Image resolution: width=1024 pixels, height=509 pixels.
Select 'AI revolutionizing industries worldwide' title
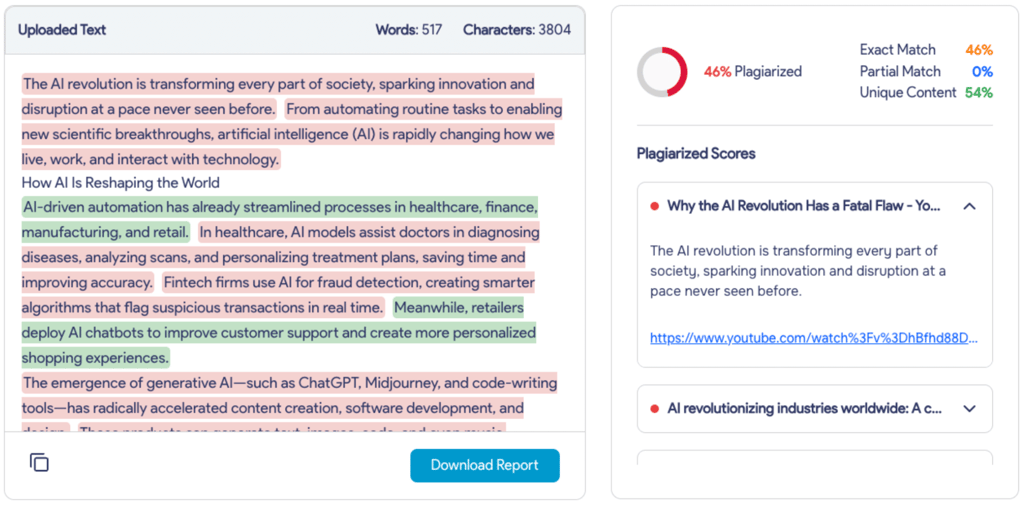pyautogui.click(x=804, y=408)
